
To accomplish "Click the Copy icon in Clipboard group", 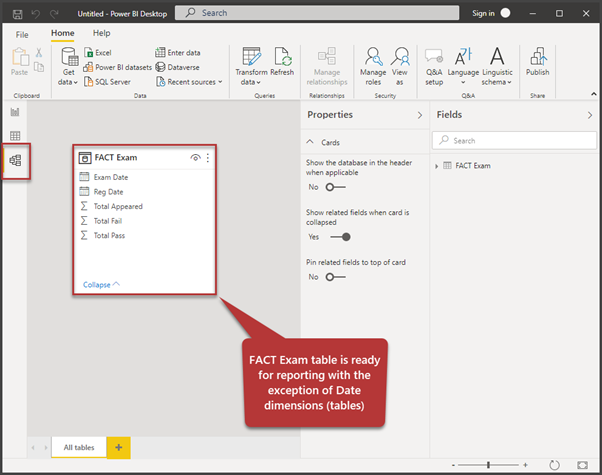I will tap(39, 67).
